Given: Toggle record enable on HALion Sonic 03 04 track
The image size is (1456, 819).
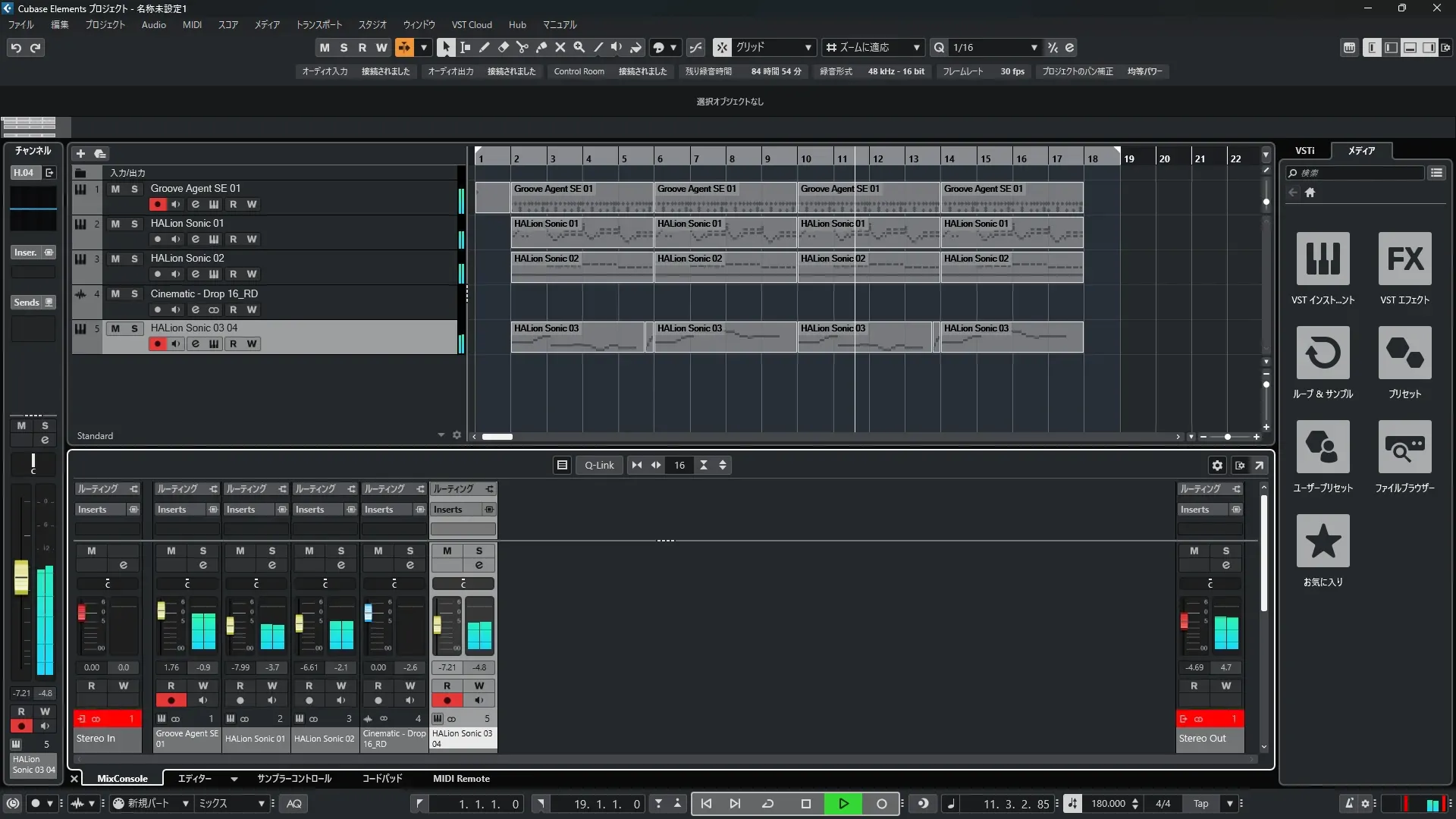Looking at the screenshot, I should (x=157, y=344).
